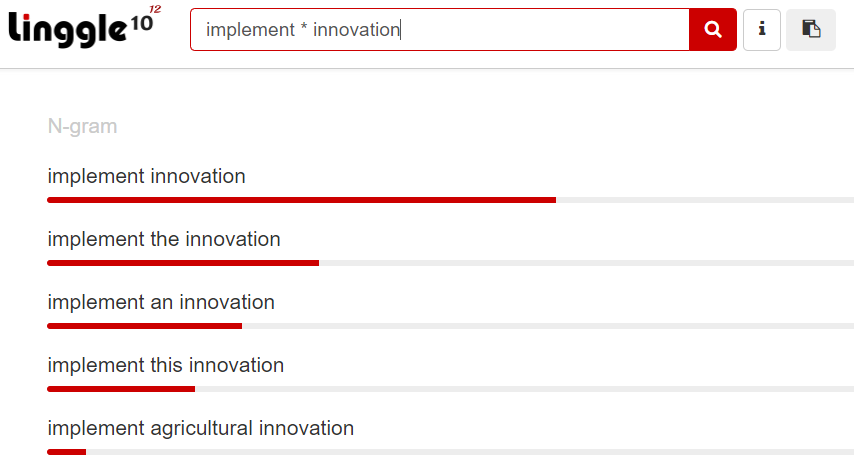Screen dimensions: 854x460
Task: Select the "implement innovation" result
Action: pos(147,176)
